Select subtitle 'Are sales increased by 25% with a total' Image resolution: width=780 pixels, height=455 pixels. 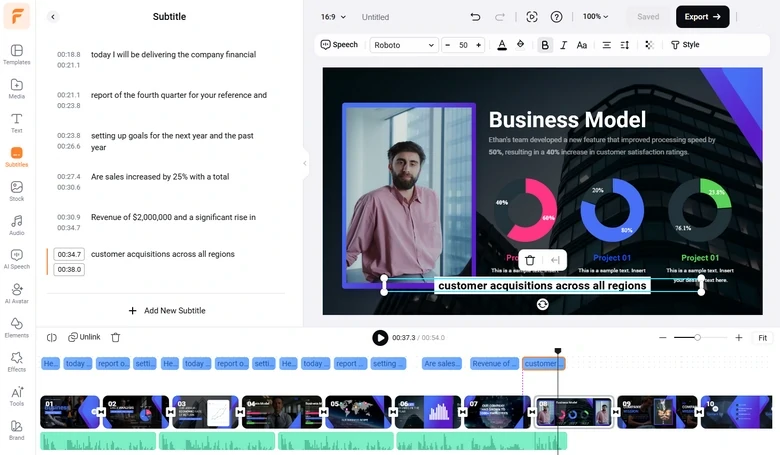point(160,177)
